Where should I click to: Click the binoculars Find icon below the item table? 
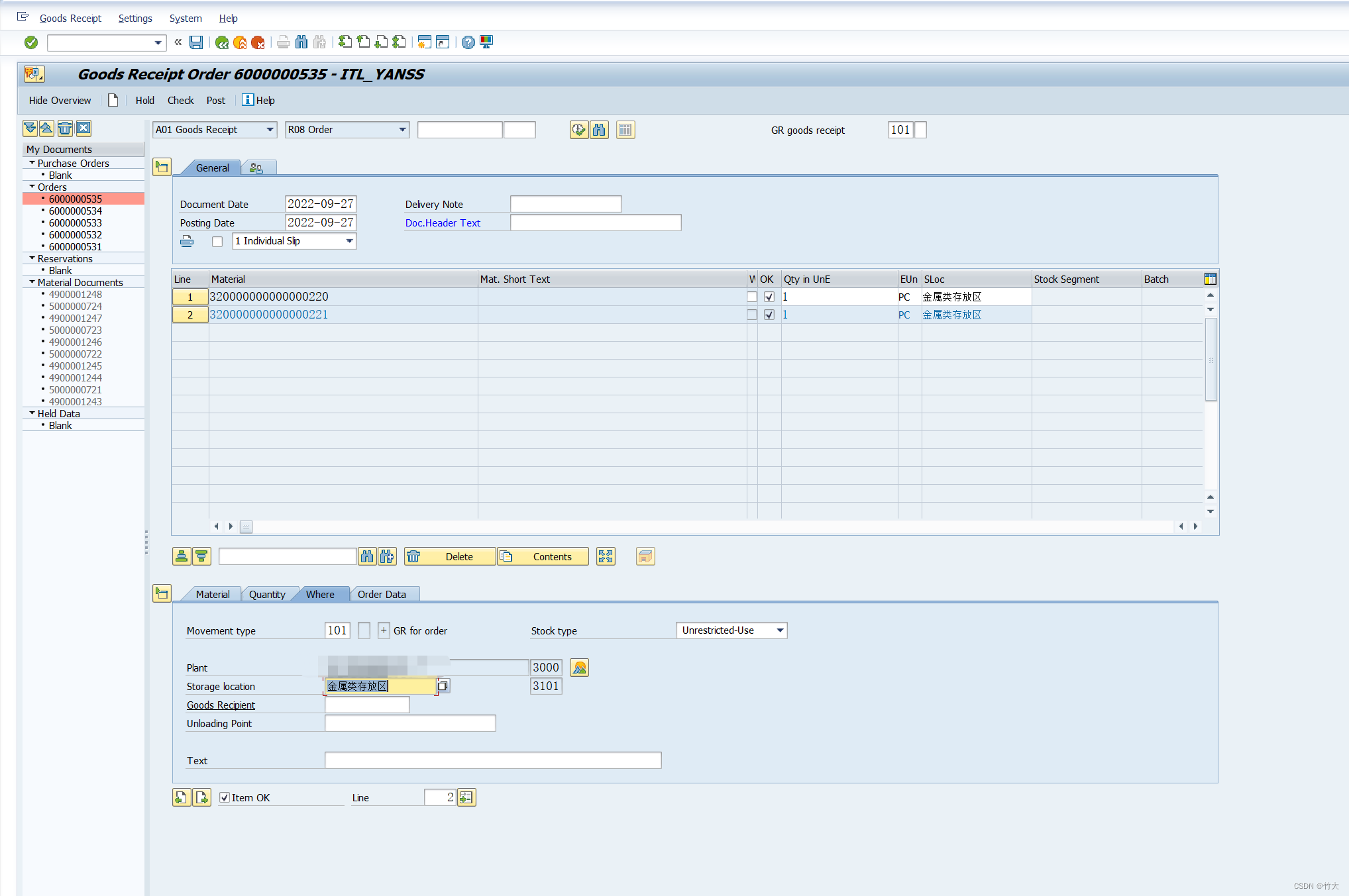coord(367,556)
